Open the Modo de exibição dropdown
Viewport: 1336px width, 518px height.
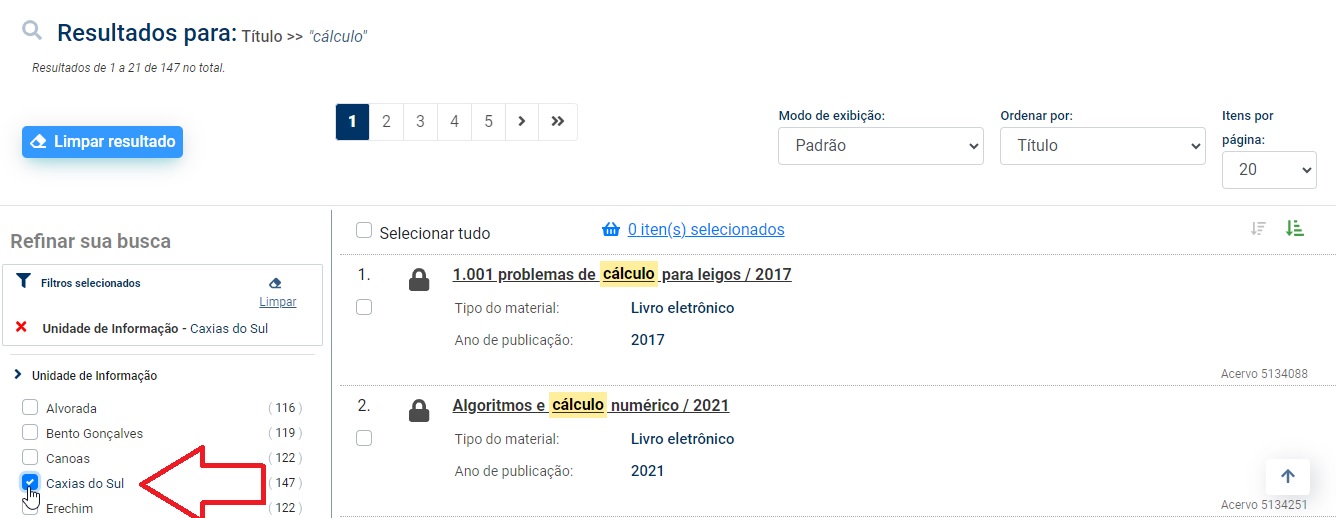click(881, 146)
